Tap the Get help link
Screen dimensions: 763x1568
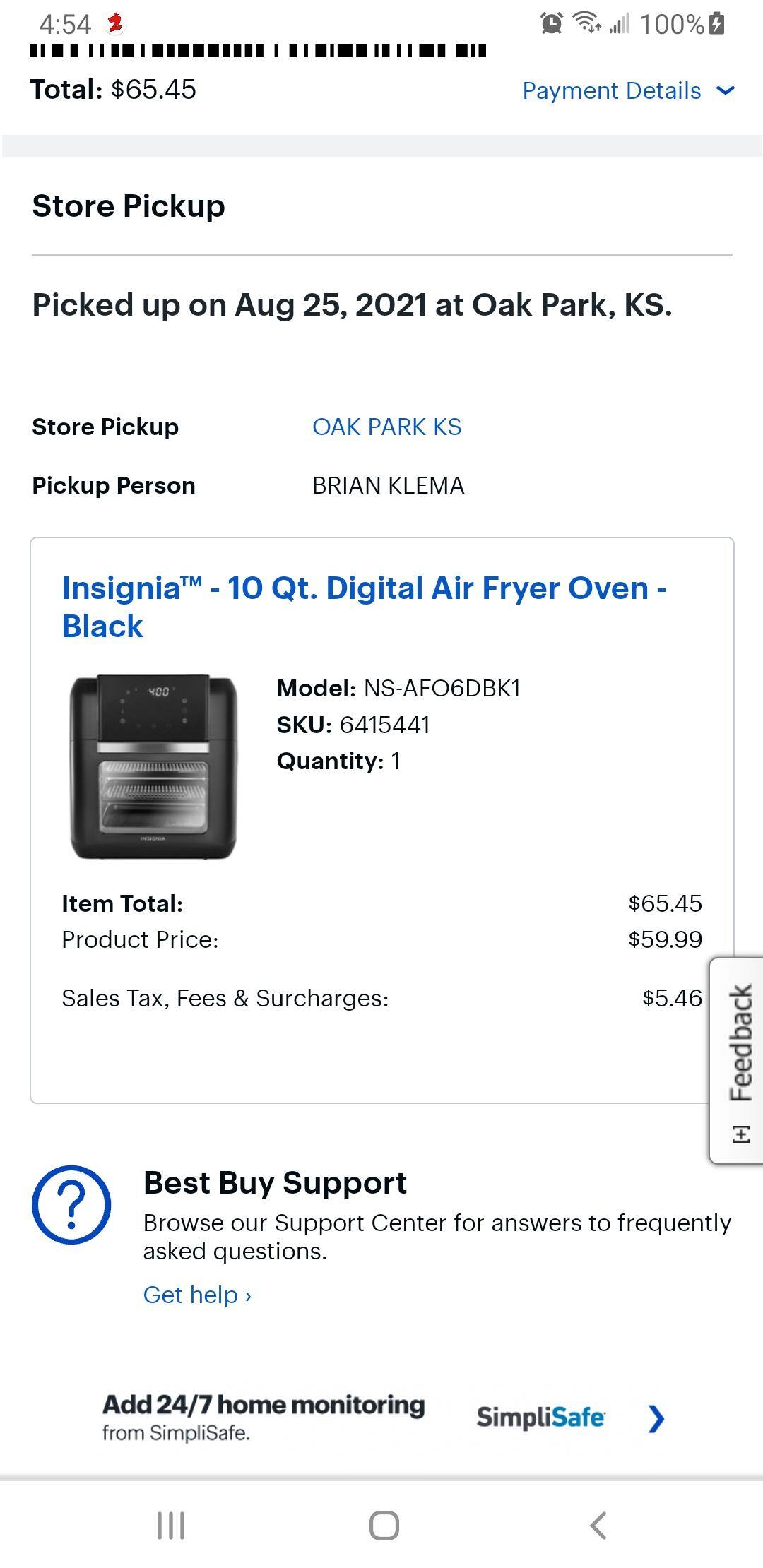coord(197,1295)
